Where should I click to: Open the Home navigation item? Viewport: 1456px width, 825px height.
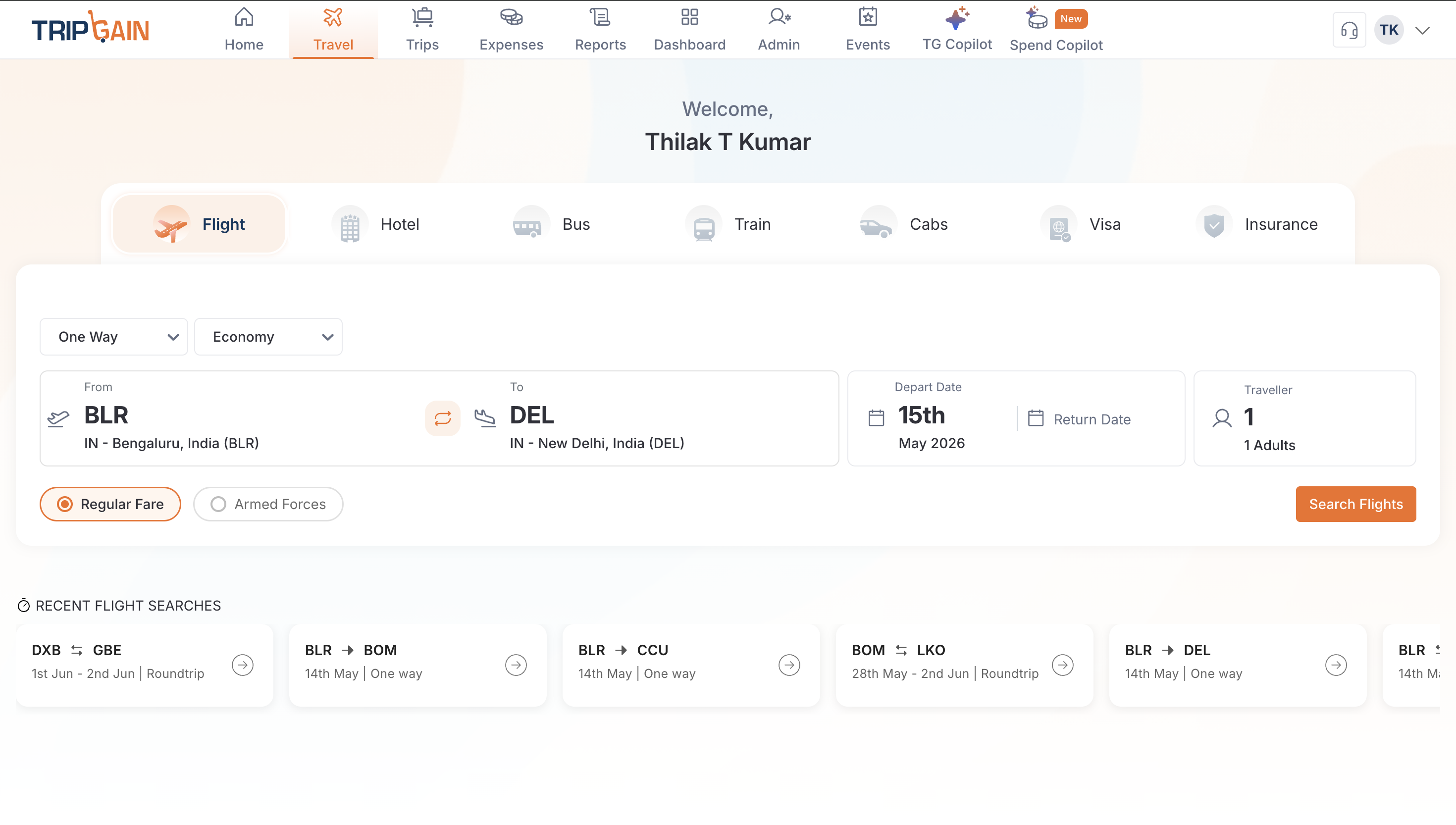(x=244, y=30)
